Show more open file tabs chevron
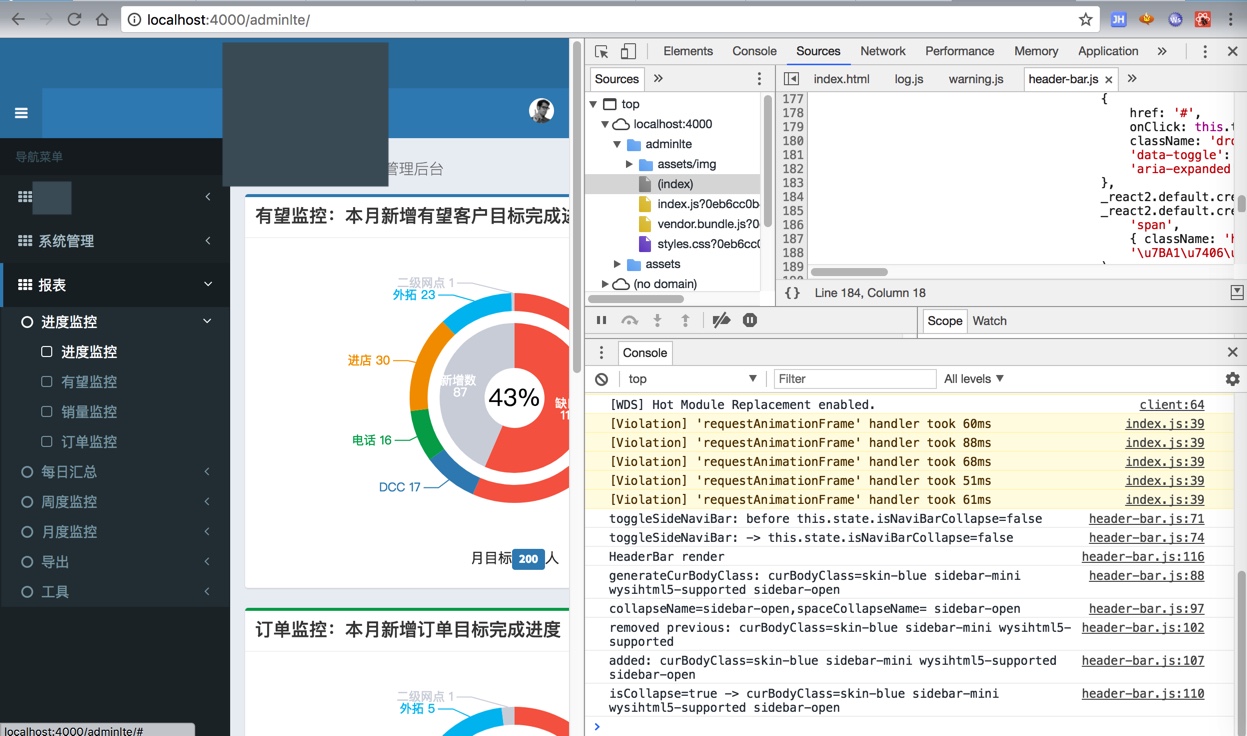 tap(1132, 79)
